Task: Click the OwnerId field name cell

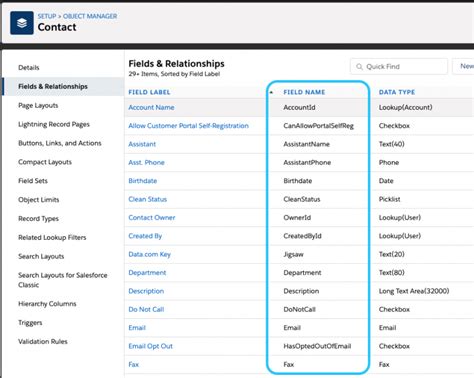Action: click(x=297, y=217)
